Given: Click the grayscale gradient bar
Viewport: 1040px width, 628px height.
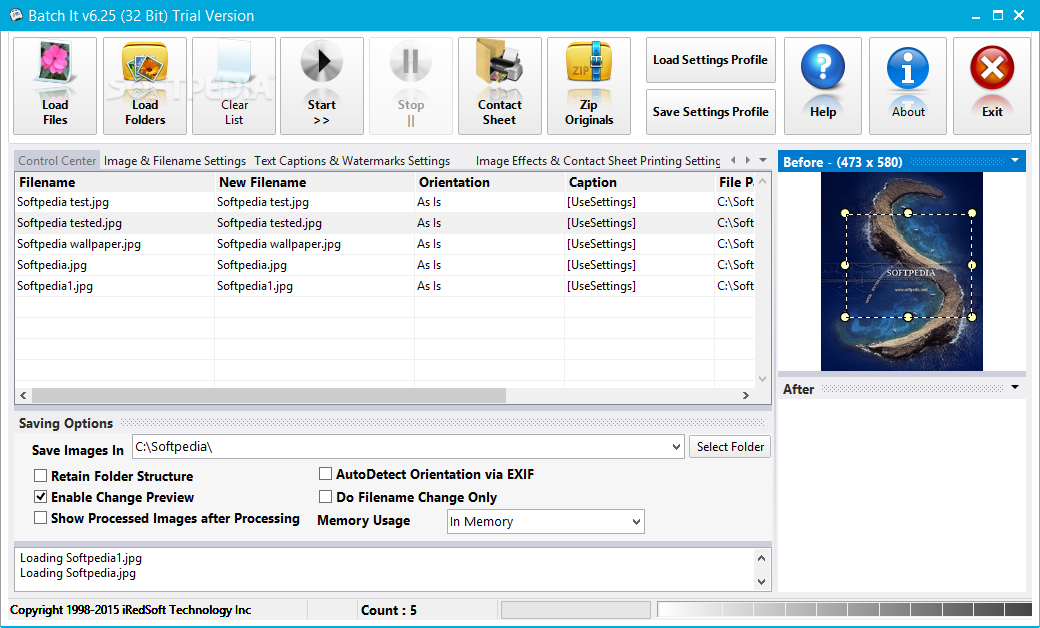Looking at the screenshot, I should (x=844, y=609).
